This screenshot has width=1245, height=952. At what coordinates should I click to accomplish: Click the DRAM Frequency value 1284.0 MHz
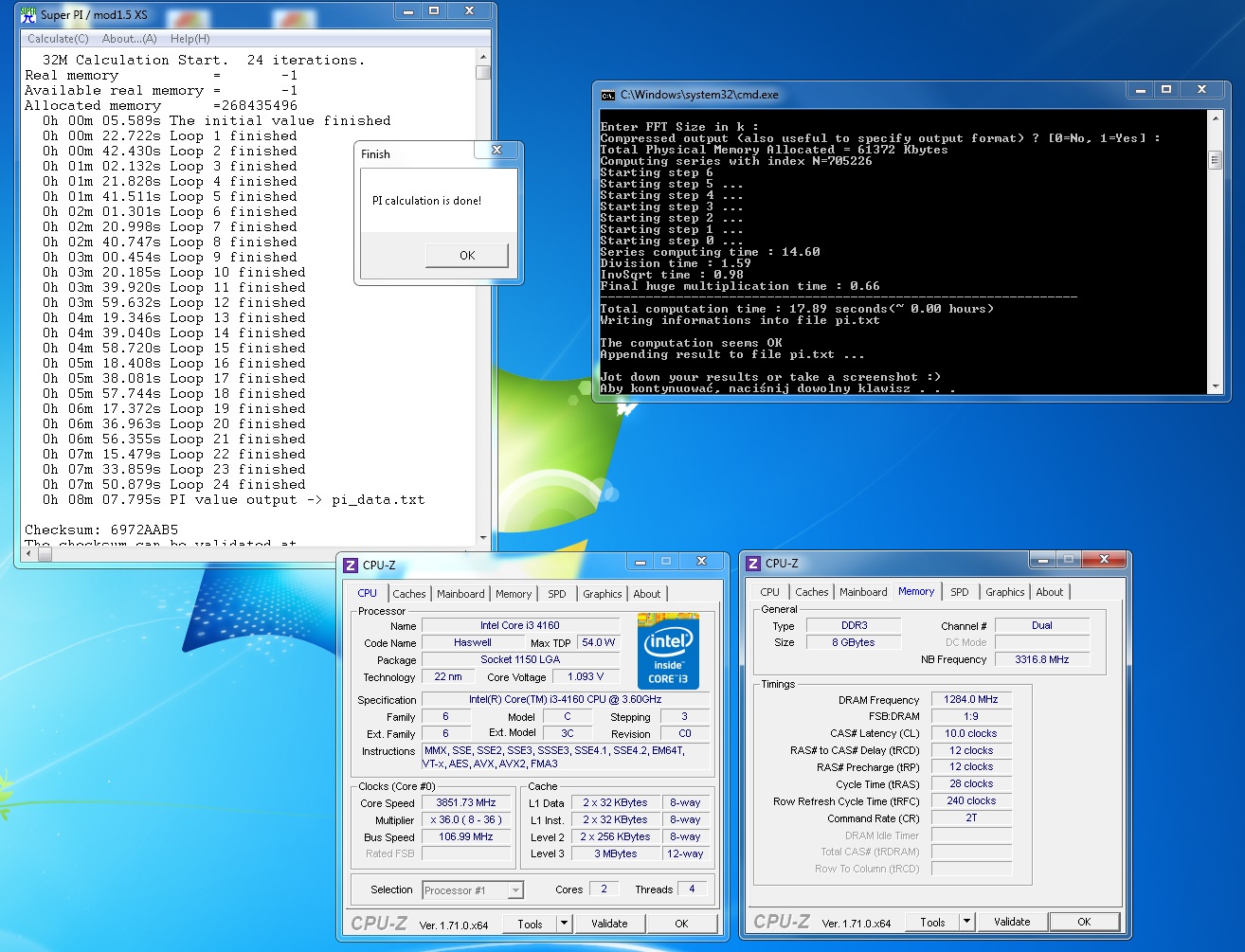tap(971, 699)
